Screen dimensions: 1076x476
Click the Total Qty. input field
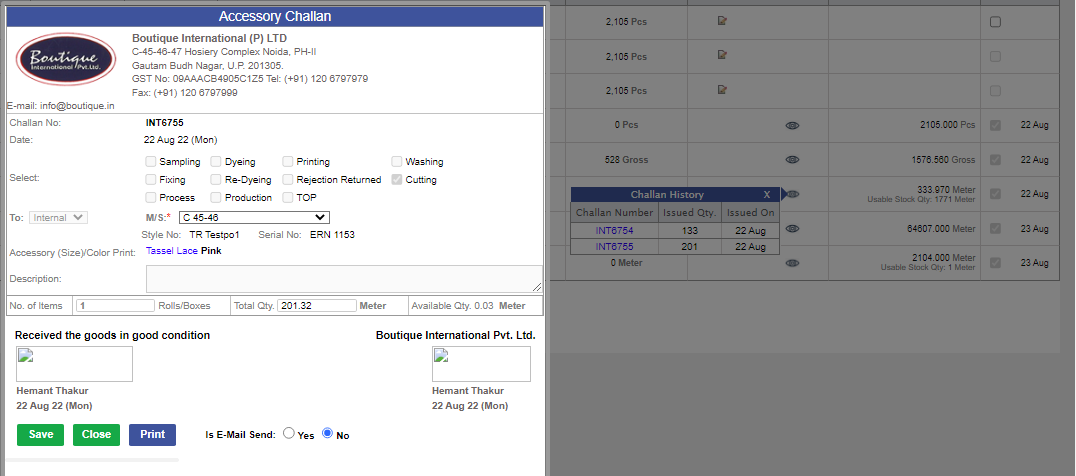pyautogui.click(x=317, y=306)
